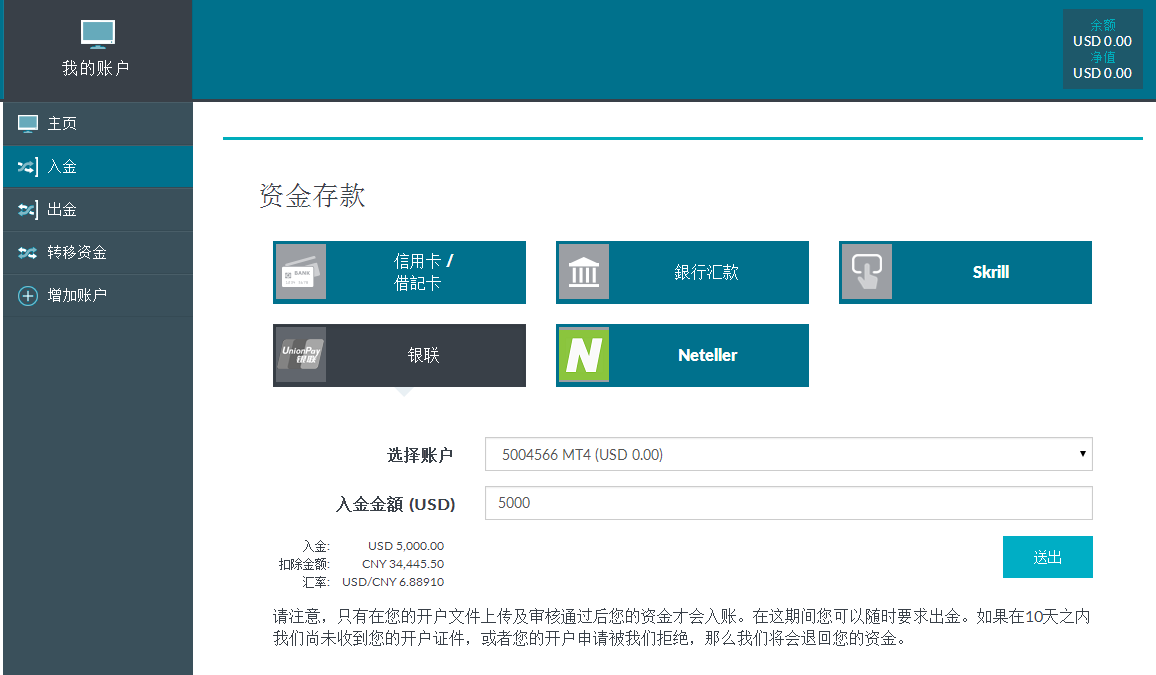The height and width of the screenshot is (675, 1156).
Task: Choose the 银行汇款 payment method
Action: 706,272
